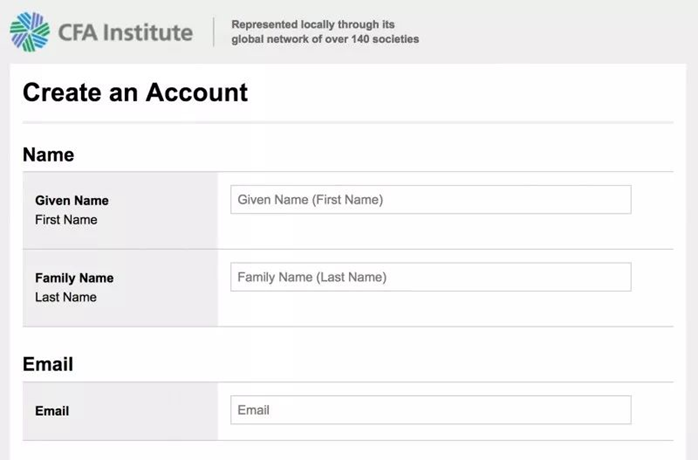Click the First Name sublabel text
Image resolution: width=698 pixels, height=460 pixels.
click(x=66, y=220)
